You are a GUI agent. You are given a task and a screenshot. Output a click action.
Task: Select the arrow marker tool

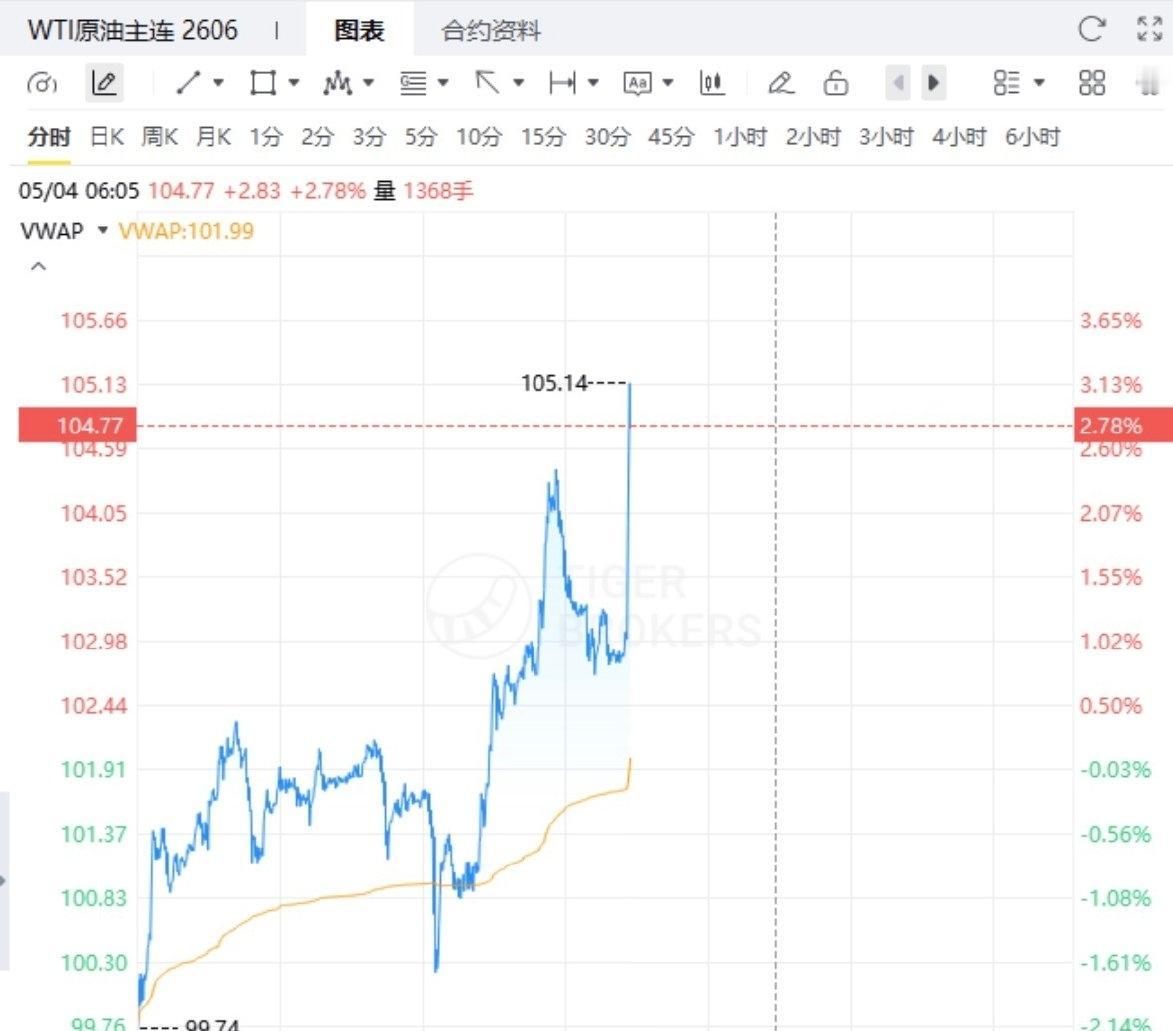click(487, 82)
